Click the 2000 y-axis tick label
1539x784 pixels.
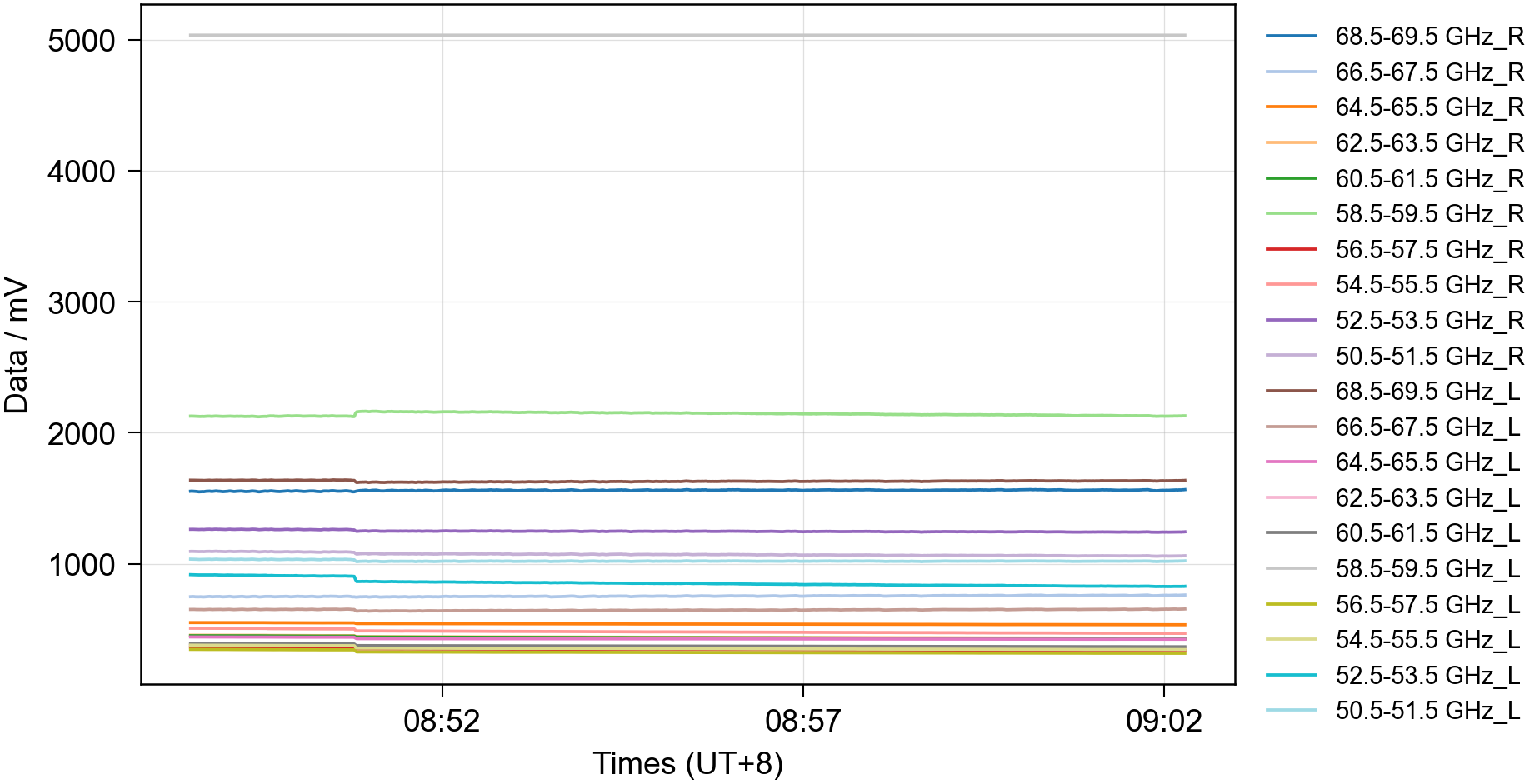click(82, 434)
